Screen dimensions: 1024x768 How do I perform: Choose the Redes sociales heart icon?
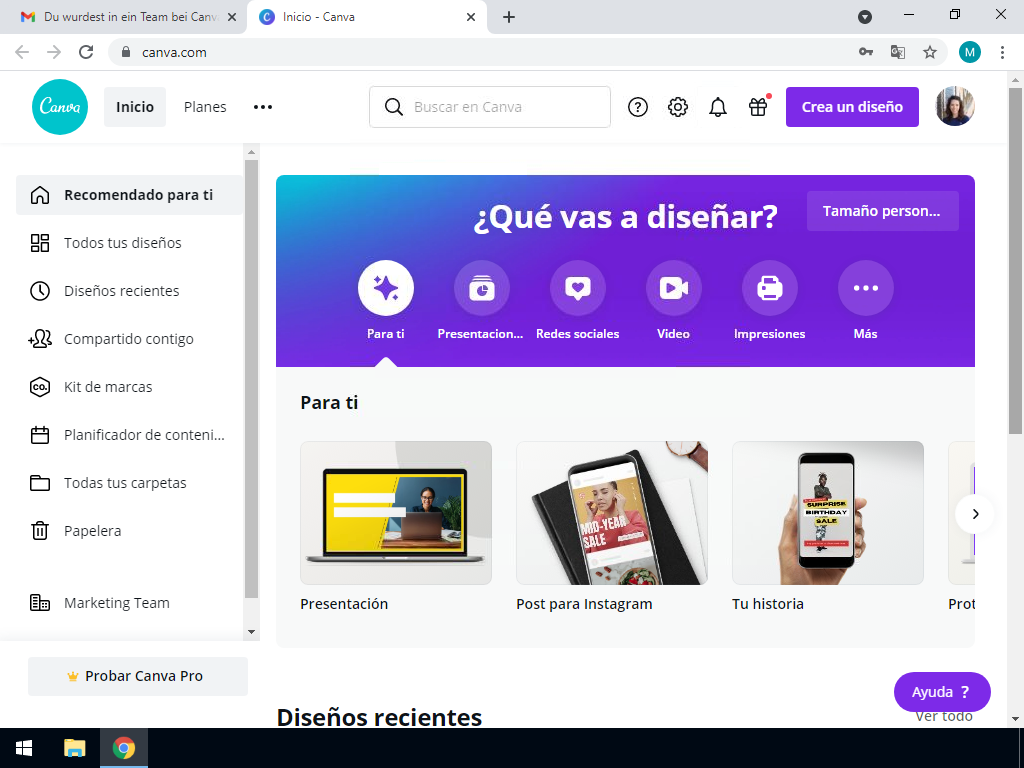click(x=577, y=288)
